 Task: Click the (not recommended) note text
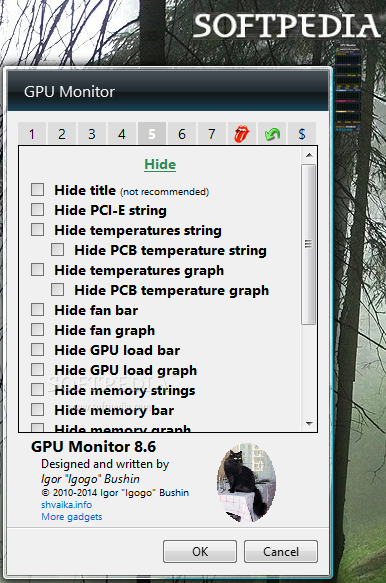(164, 192)
